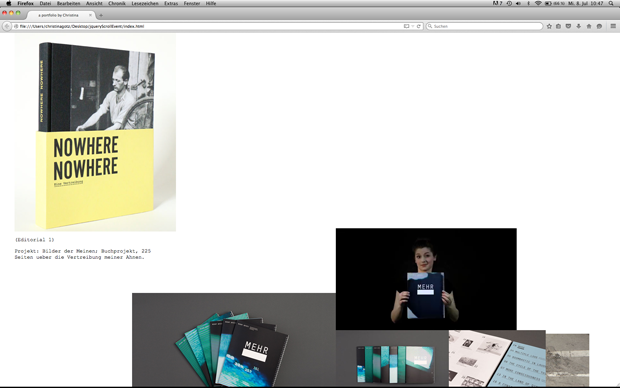Open reader view icon in address bar
Image resolution: width=620 pixels, height=388 pixels.
click(406, 26)
